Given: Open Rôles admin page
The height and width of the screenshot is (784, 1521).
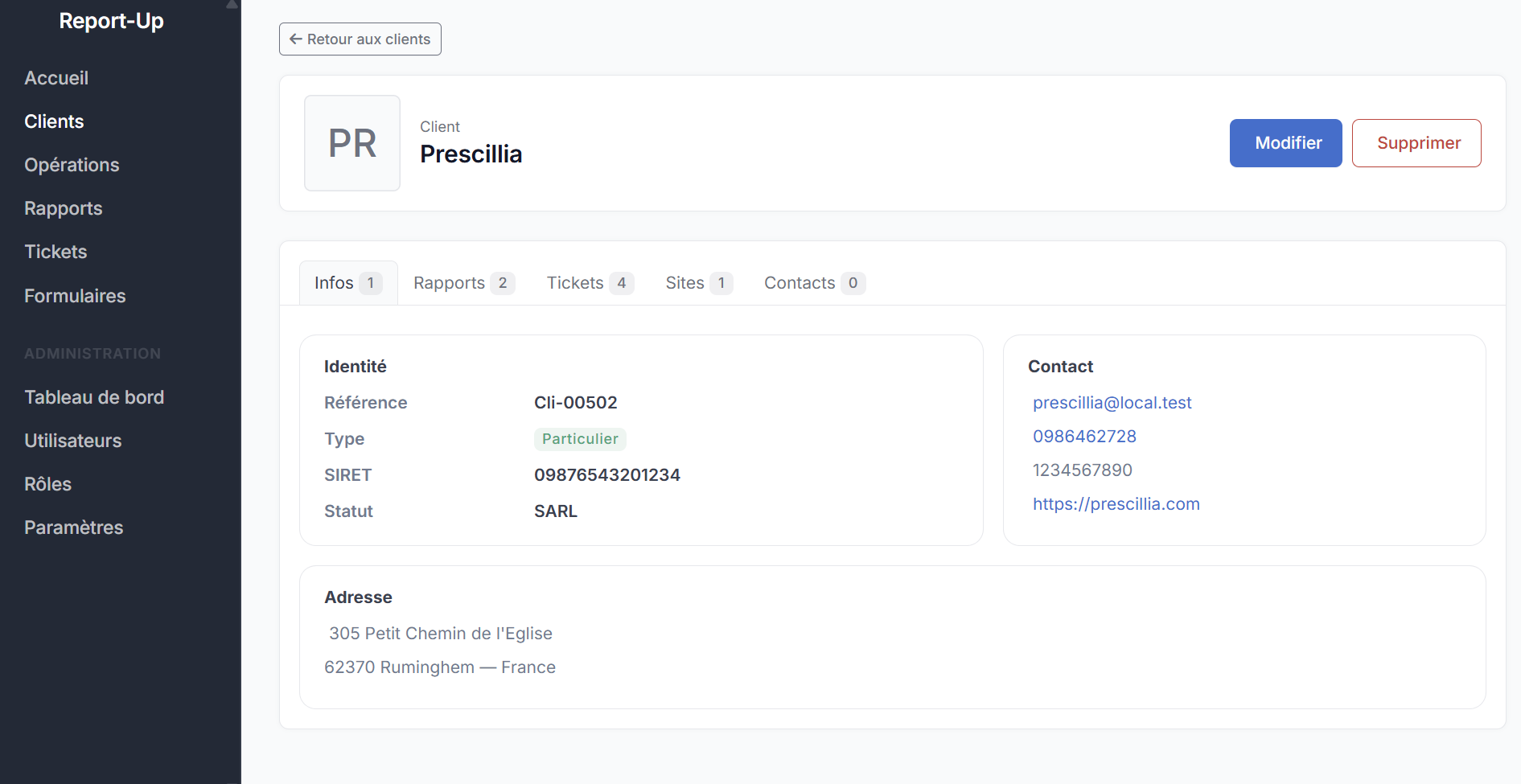Looking at the screenshot, I should (48, 484).
